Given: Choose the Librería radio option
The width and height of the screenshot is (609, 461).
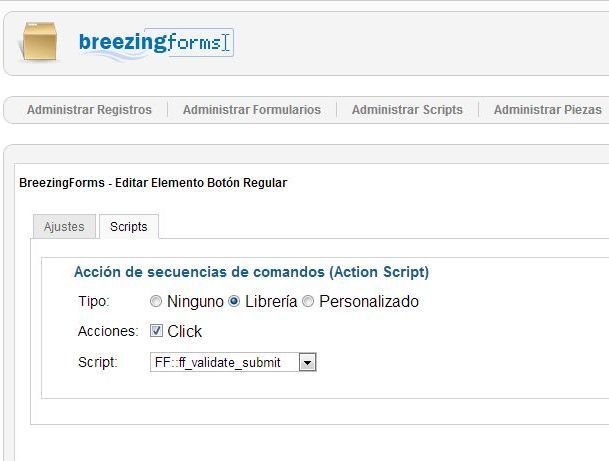Looking at the screenshot, I should pos(234,301).
